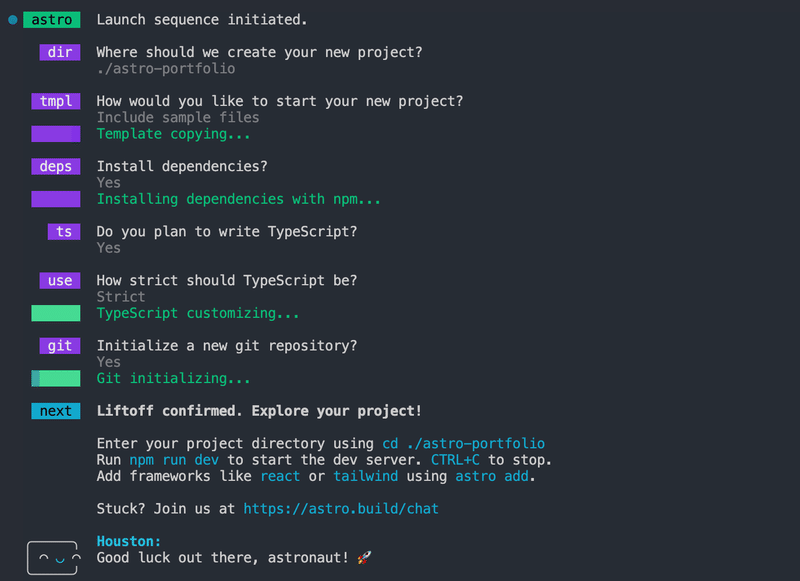Screen dimensions: 800x581
Task: Click the astro add command text
Action: coord(491,476)
